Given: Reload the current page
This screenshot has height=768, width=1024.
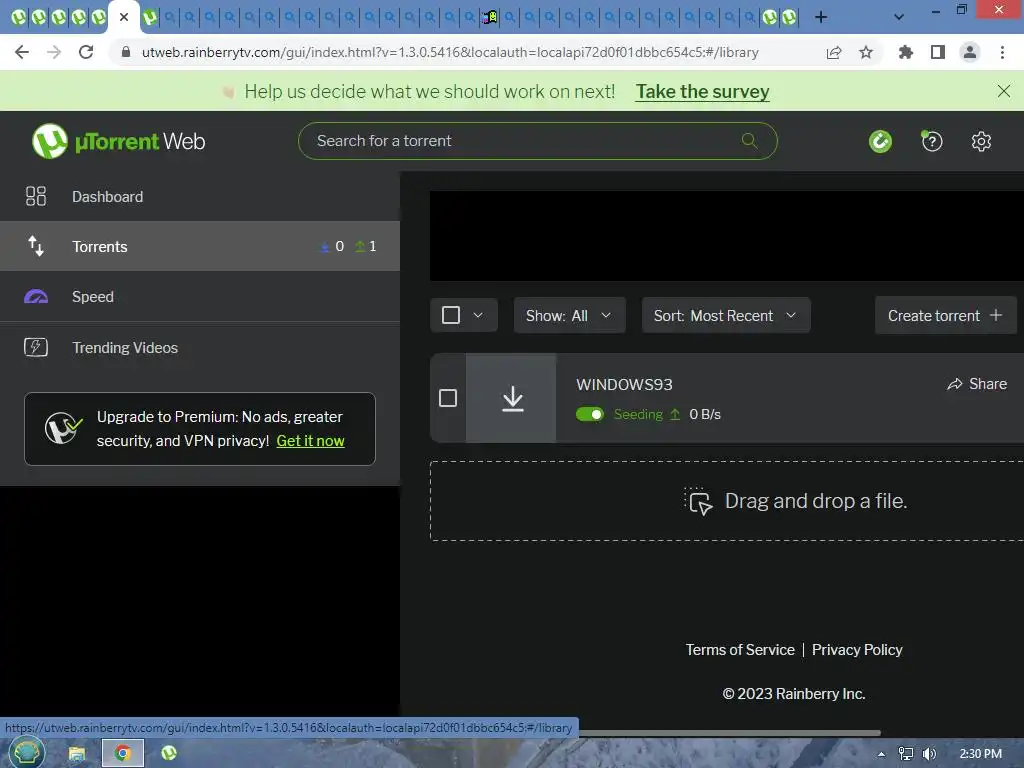Looking at the screenshot, I should click(86, 52).
